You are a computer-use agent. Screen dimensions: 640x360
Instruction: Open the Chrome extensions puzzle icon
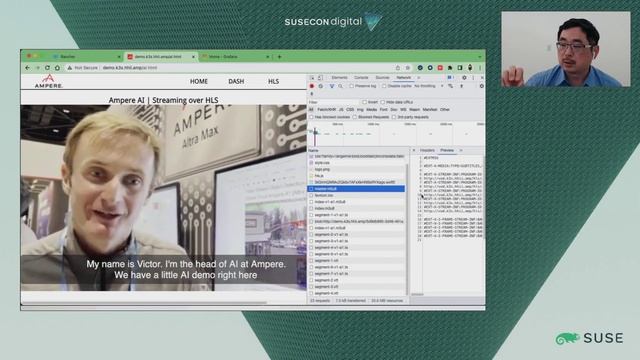click(450, 68)
